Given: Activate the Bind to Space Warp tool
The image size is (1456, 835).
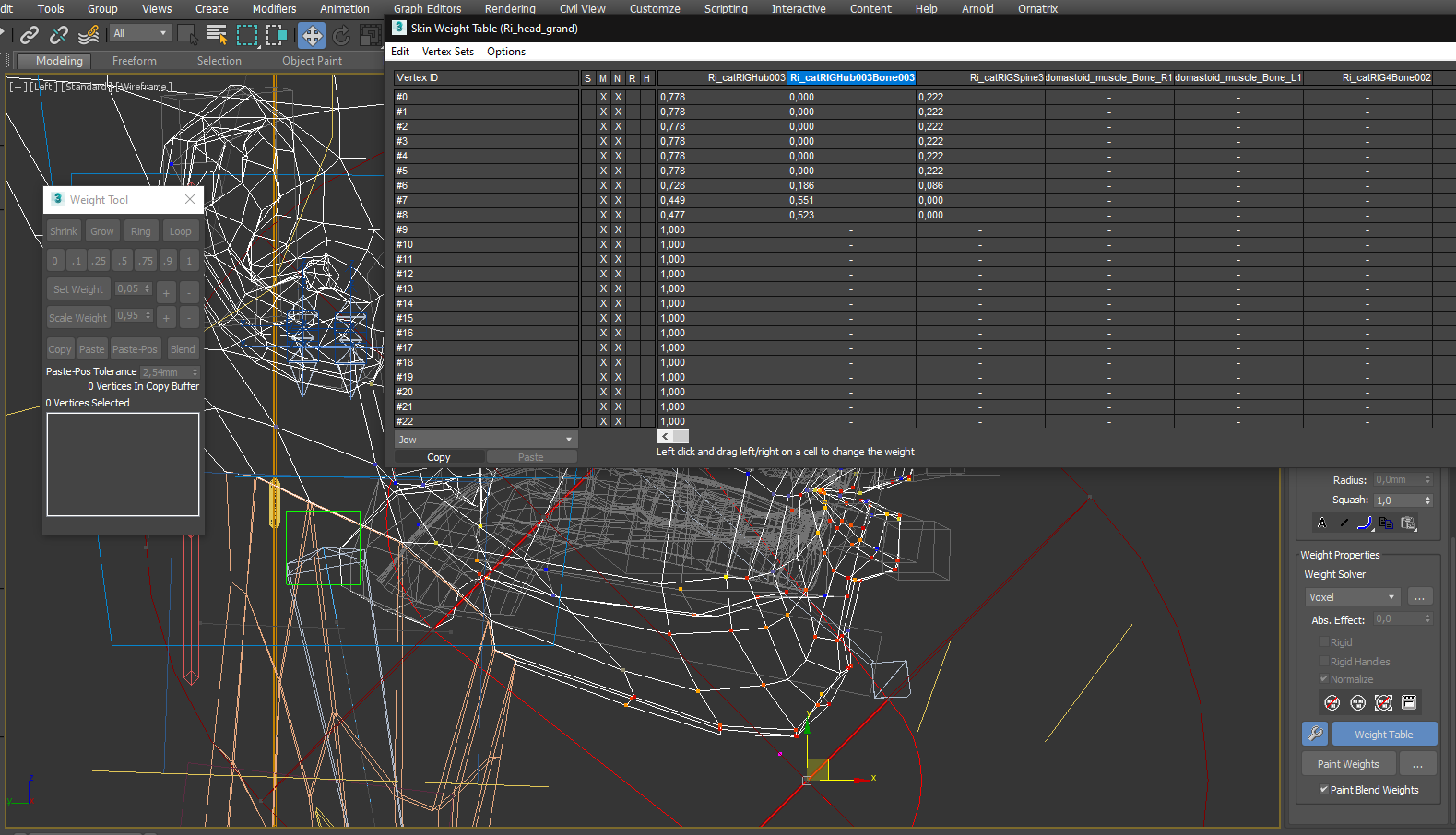Looking at the screenshot, I should (x=89, y=35).
